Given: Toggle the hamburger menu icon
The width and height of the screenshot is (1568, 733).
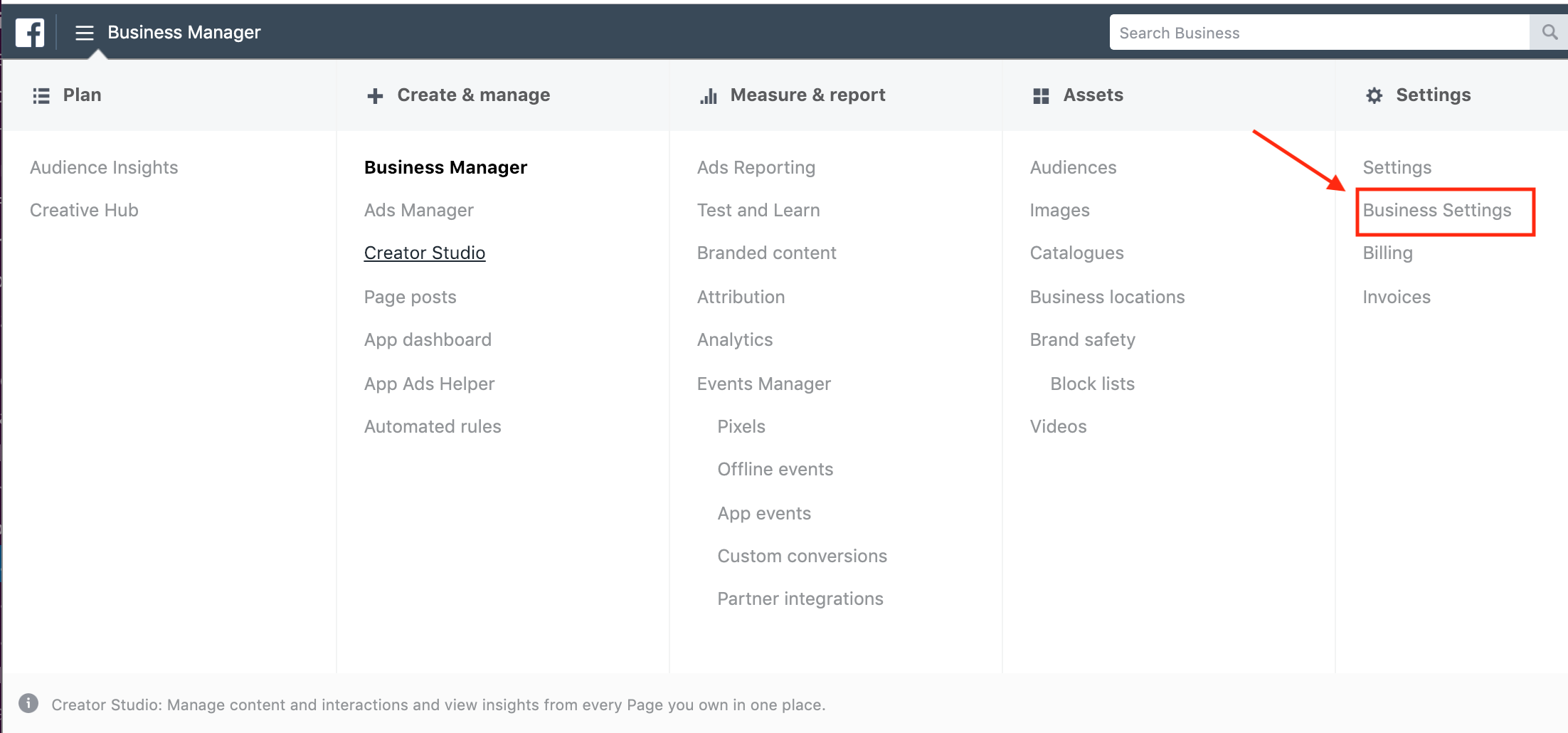Looking at the screenshot, I should click(x=85, y=33).
